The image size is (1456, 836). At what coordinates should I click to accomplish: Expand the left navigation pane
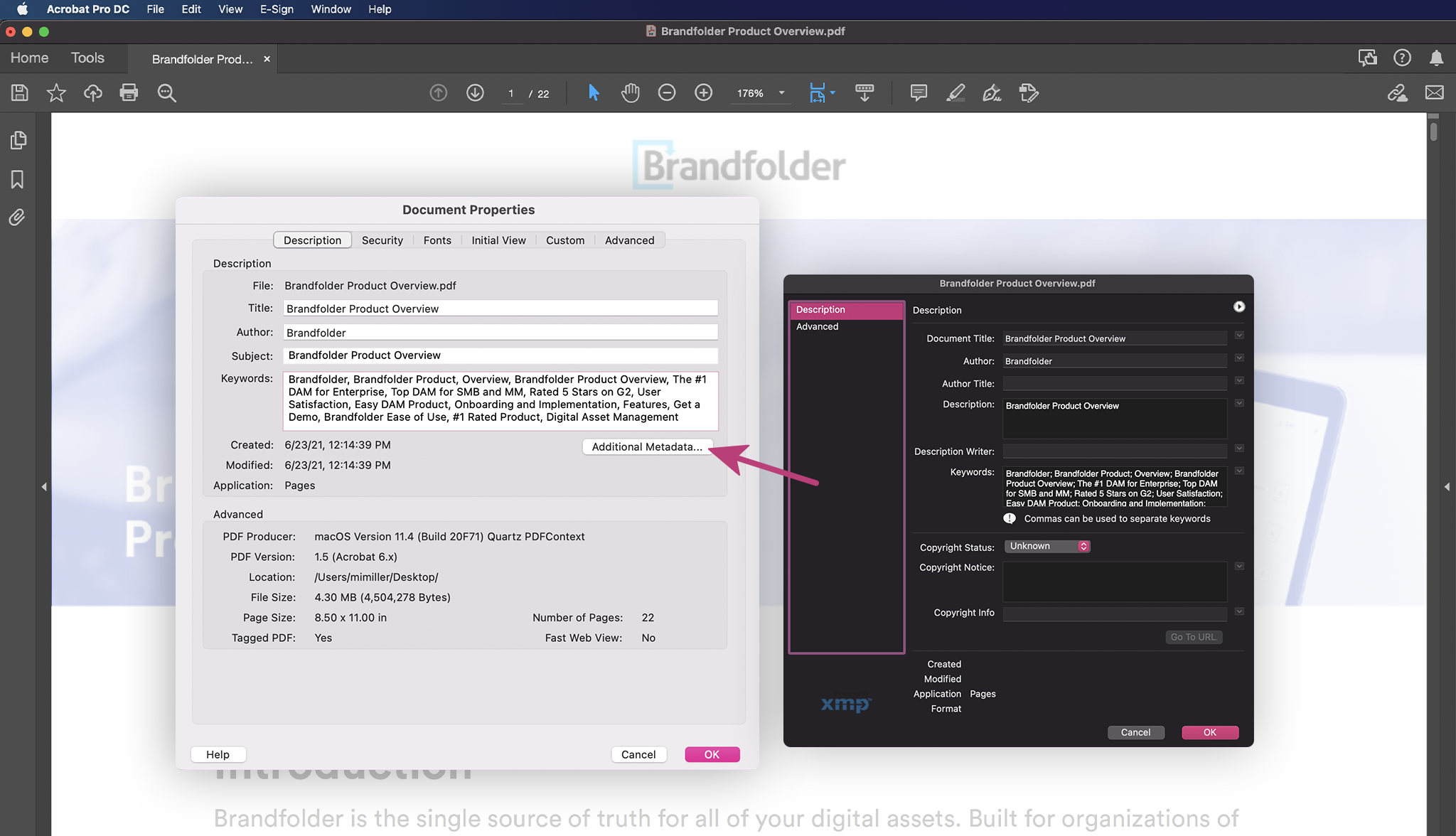[44, 487]
